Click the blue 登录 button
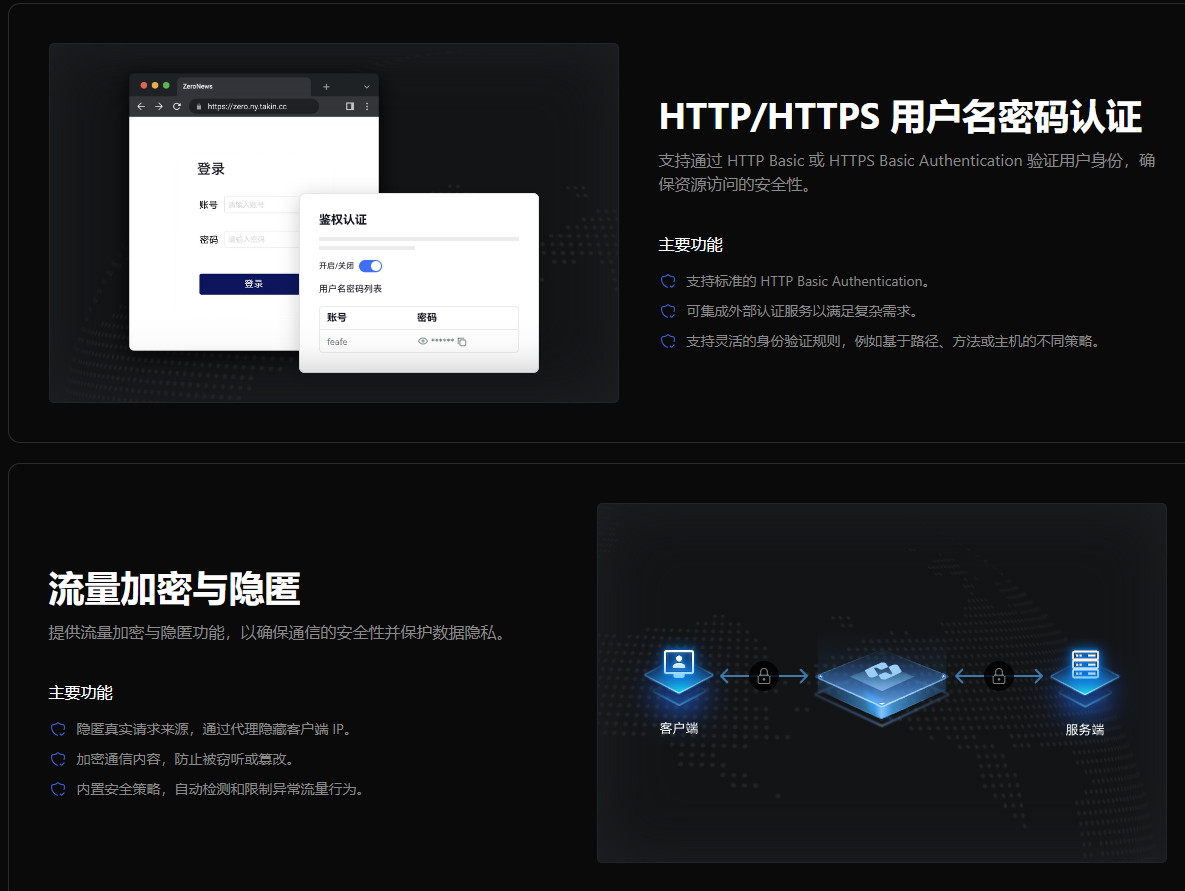This screenshot has width=1185, height=891. [249, 284]
